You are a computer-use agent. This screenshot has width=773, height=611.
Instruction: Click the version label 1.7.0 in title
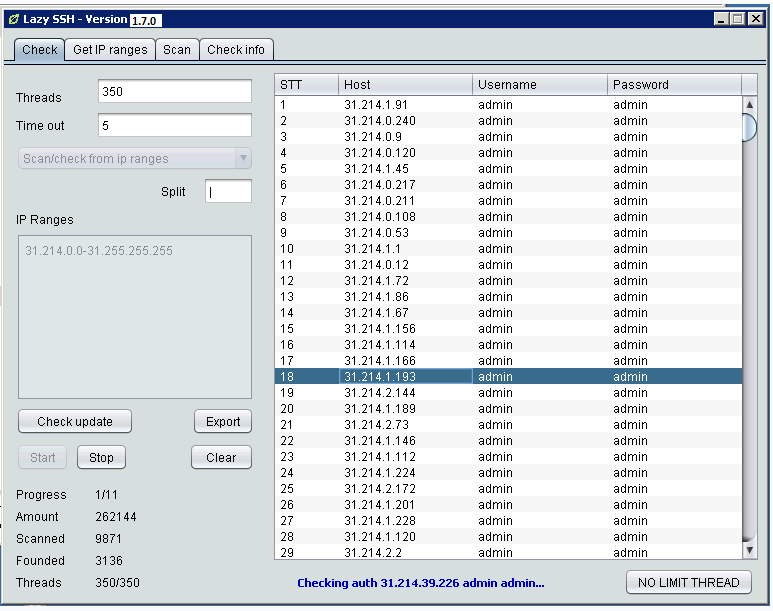tap(145, 20)
